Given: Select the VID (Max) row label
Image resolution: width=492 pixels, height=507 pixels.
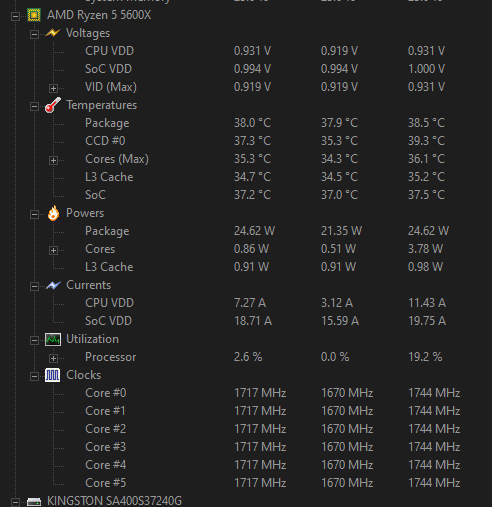Looking at the screenshot, I should [x=111, y=87].
